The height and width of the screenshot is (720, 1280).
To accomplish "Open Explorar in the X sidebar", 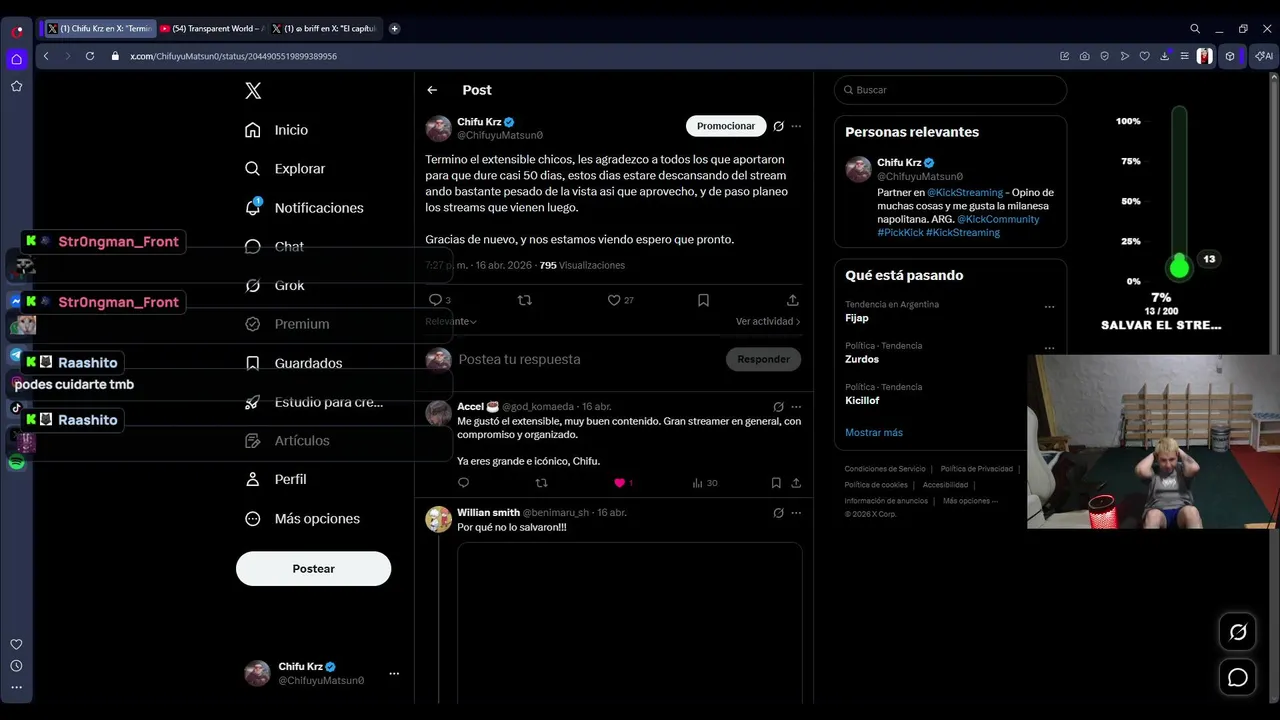I will [x=285, y=169].
